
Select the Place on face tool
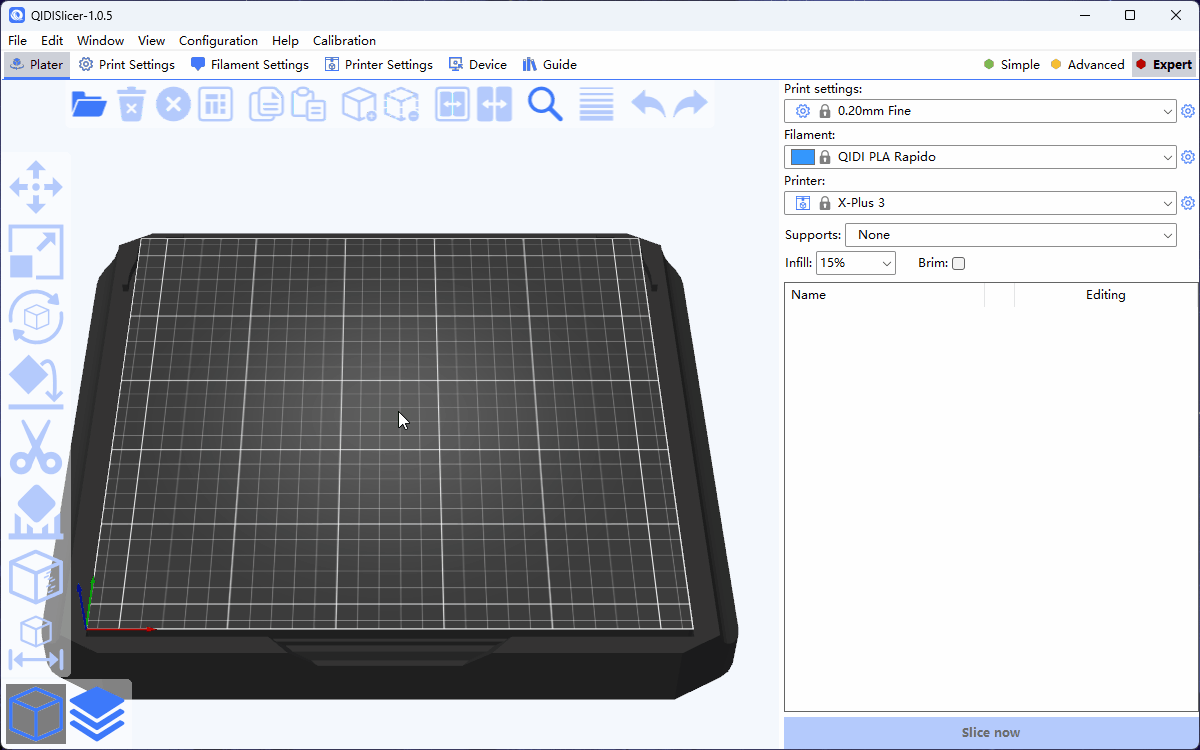coord(36,381)
